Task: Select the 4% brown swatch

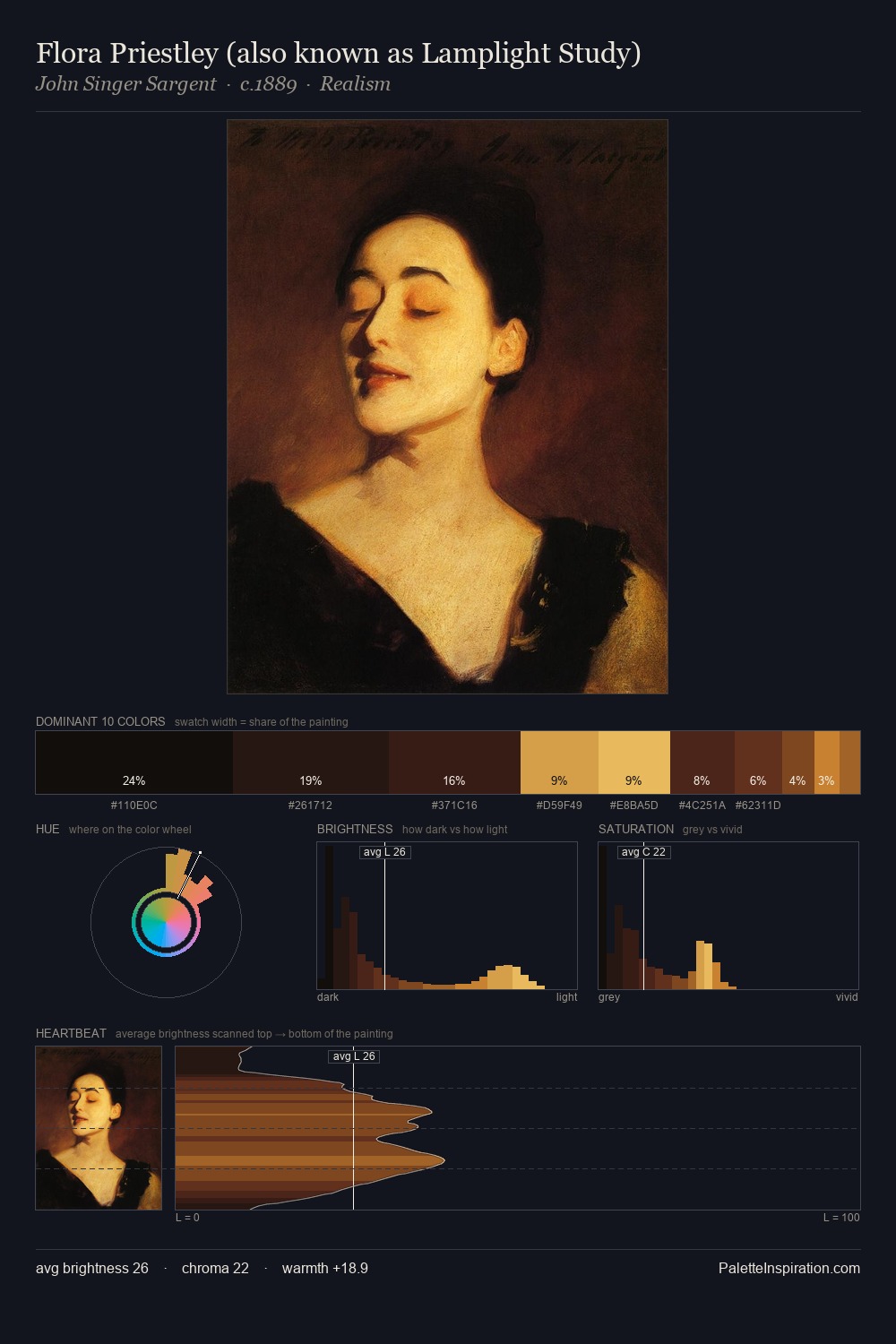Action: coord(798,762)
